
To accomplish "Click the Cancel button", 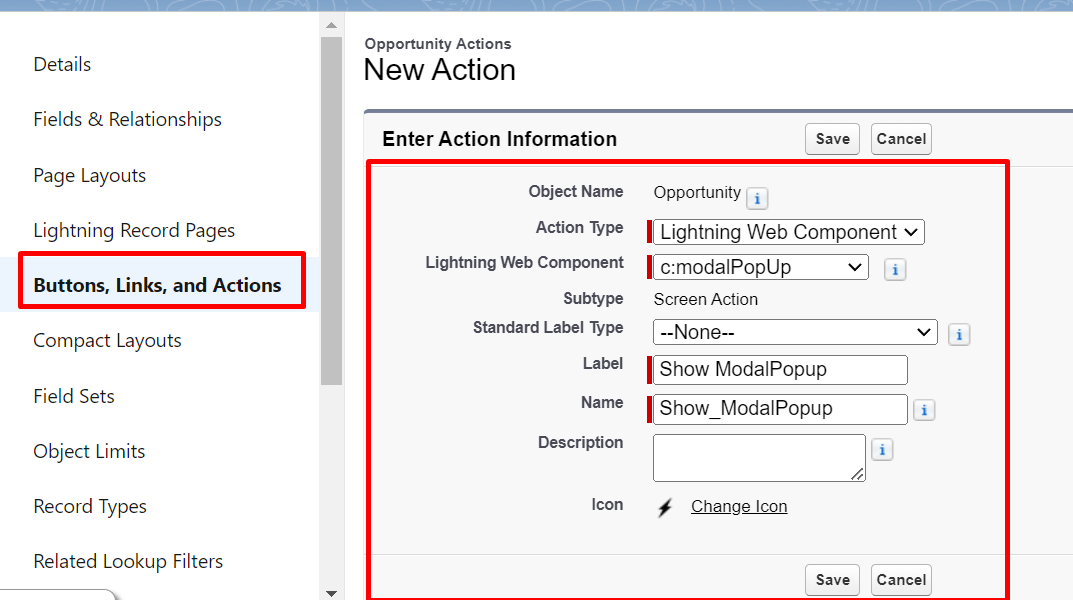I will (x=900, y=139).
